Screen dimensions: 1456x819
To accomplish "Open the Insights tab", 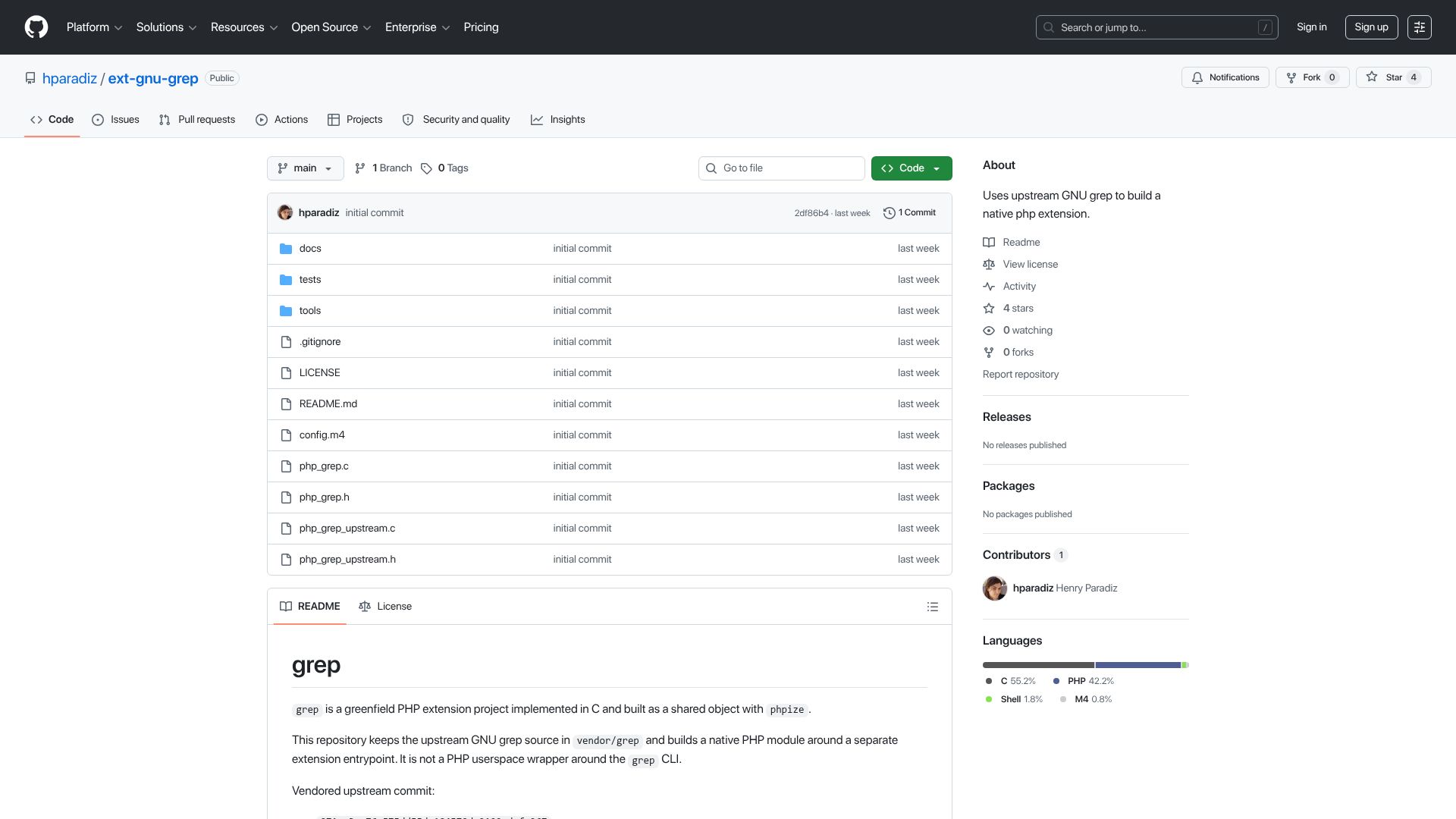I will [x=558, y=120].
